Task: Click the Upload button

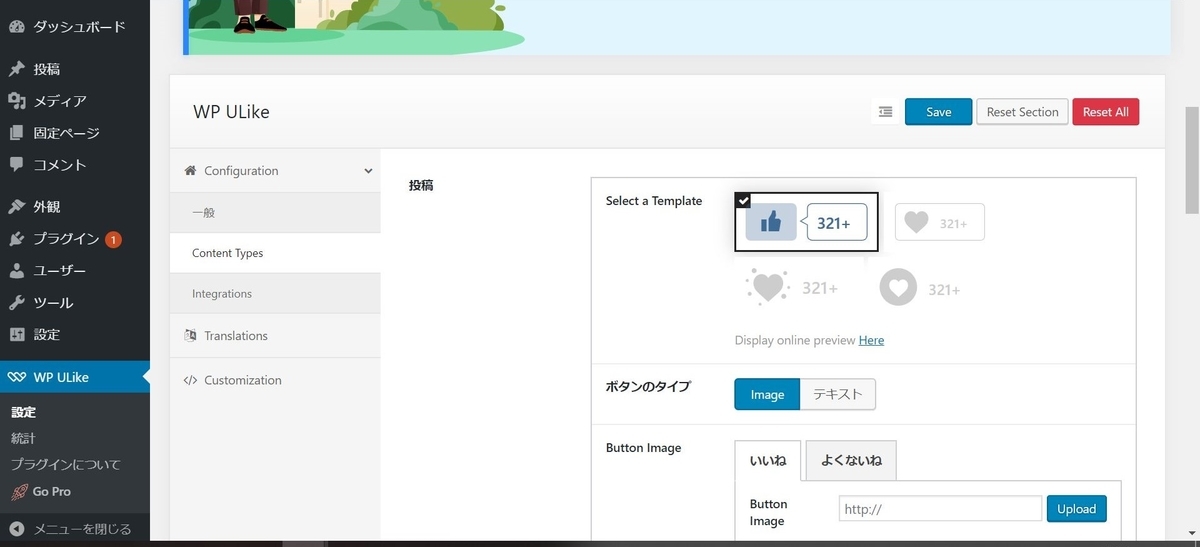Action: click(x=1077, y=509)
